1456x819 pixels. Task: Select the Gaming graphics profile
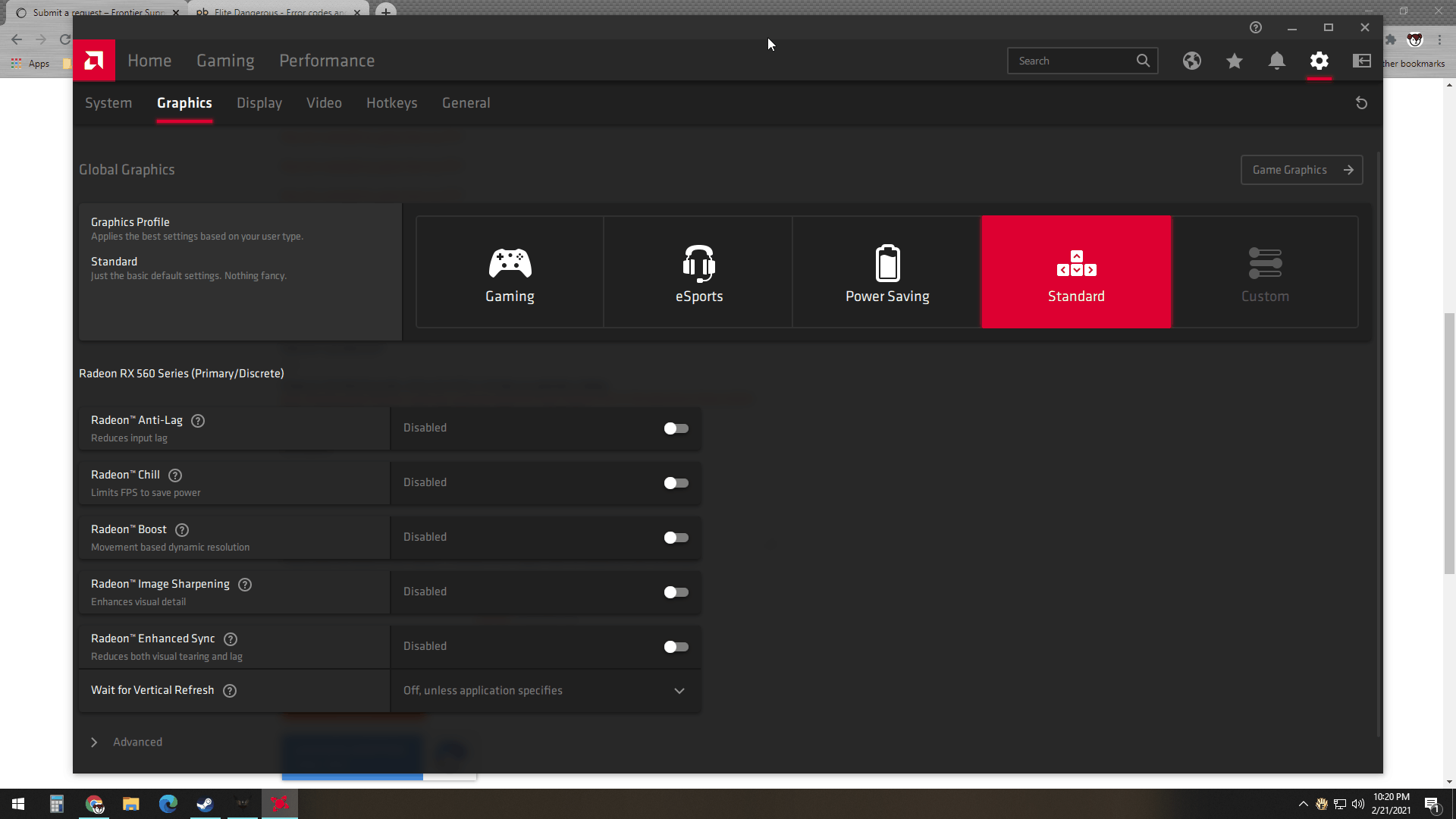pos(510,272)
